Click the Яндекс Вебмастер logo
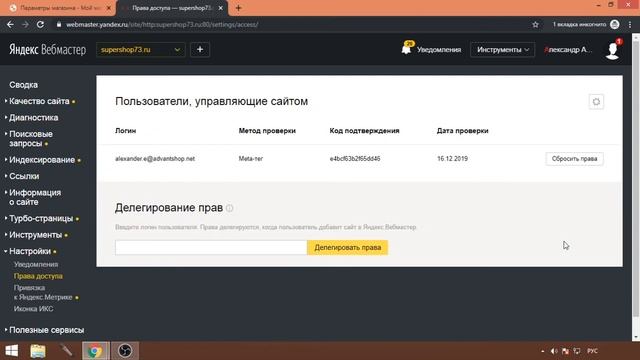This screenshot has width=640, height=360. tap(47, 50)
